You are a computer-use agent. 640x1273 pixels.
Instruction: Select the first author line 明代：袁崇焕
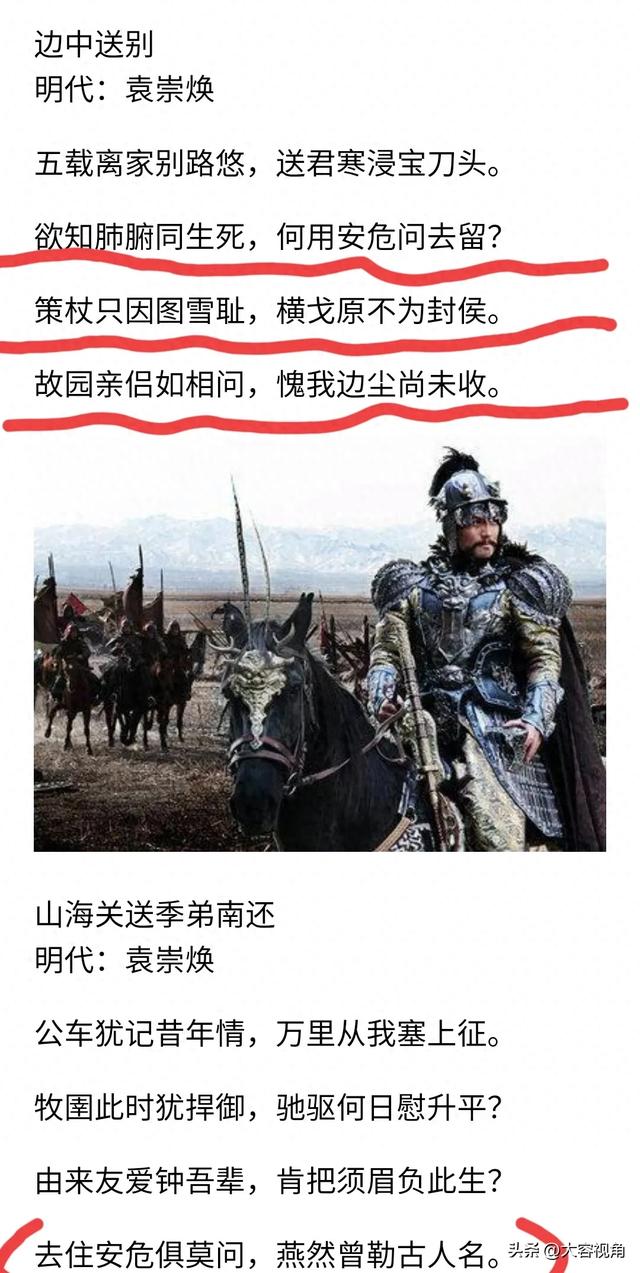(124, 90)
